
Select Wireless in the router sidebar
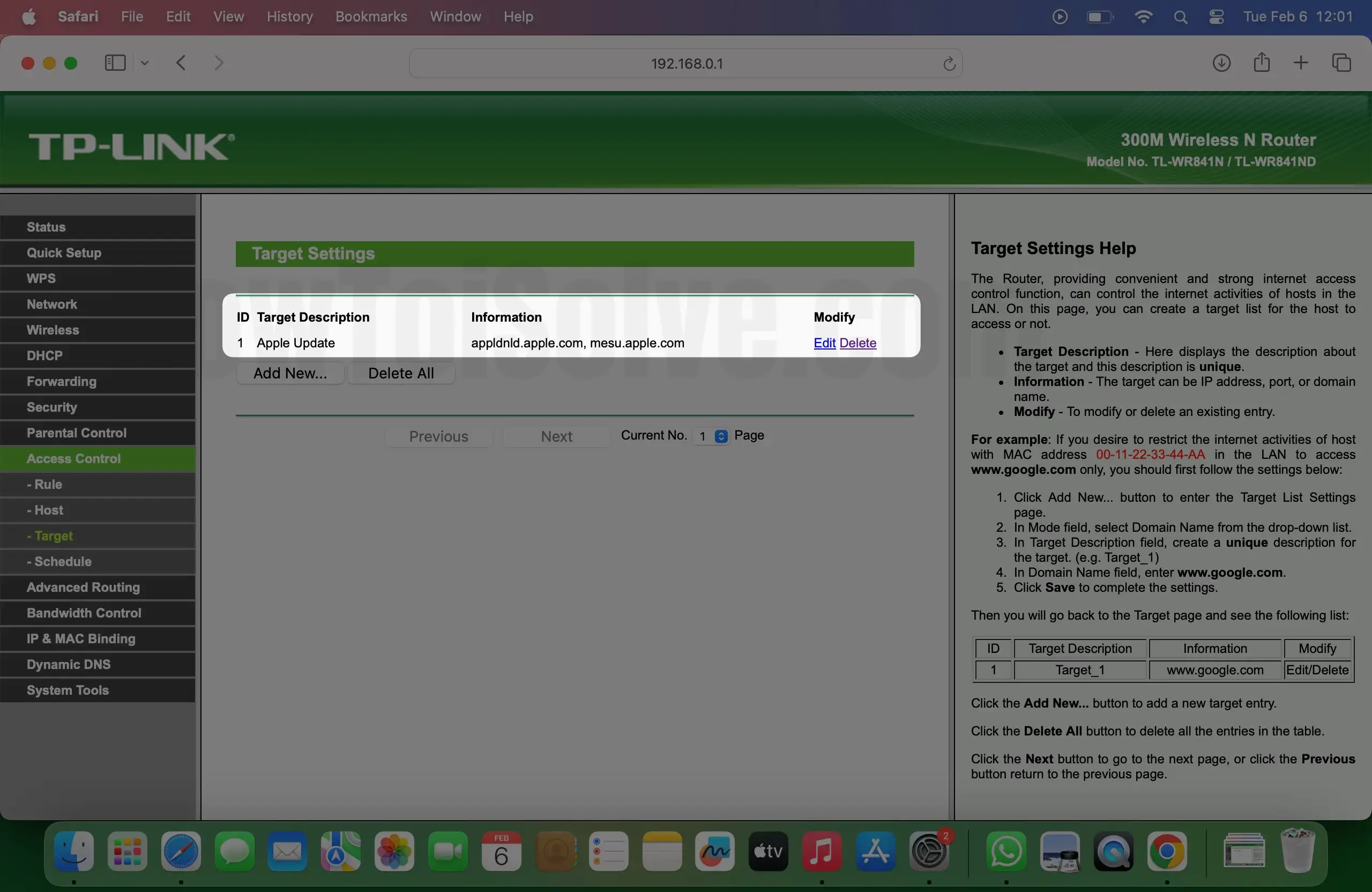pos(53,330)
